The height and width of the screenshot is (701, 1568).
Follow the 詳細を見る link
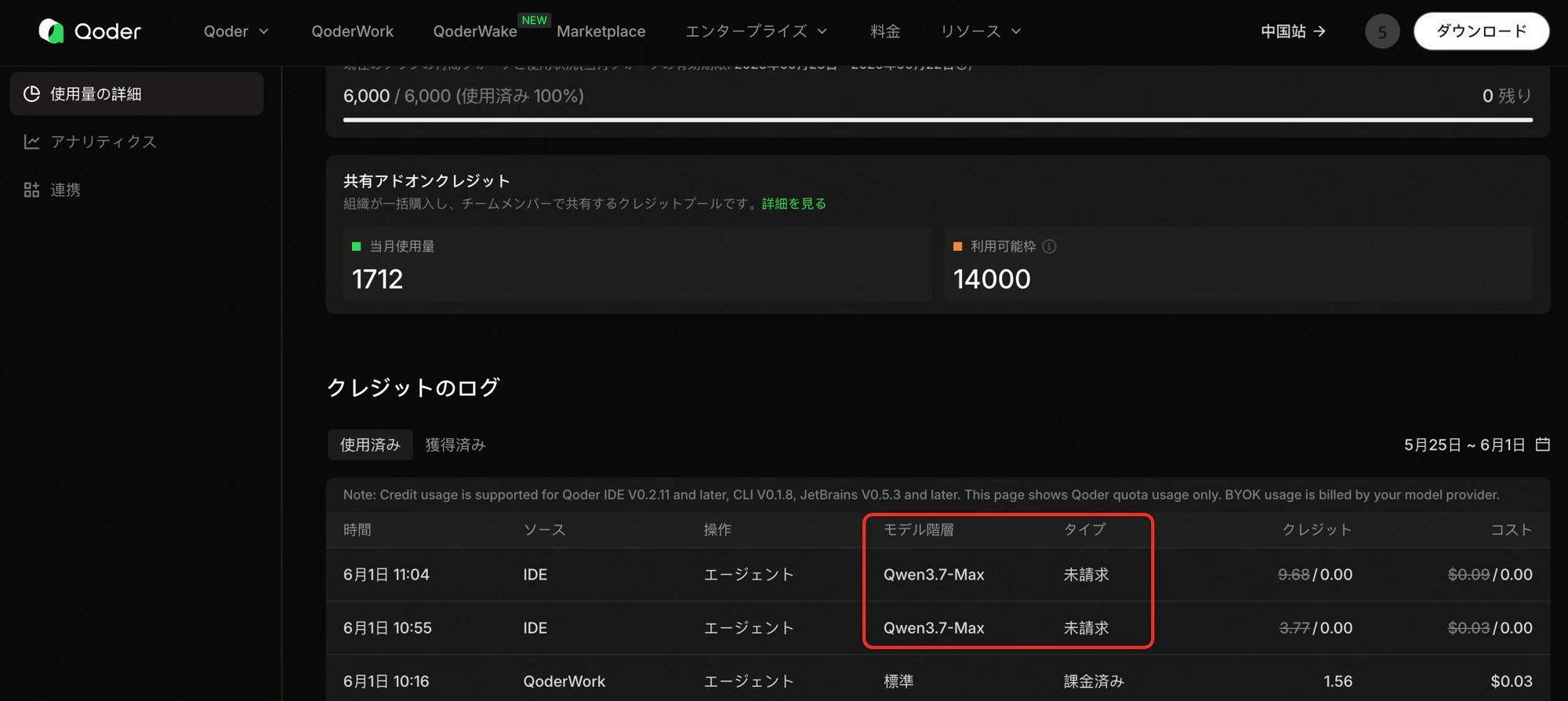[x=794, y=203]
